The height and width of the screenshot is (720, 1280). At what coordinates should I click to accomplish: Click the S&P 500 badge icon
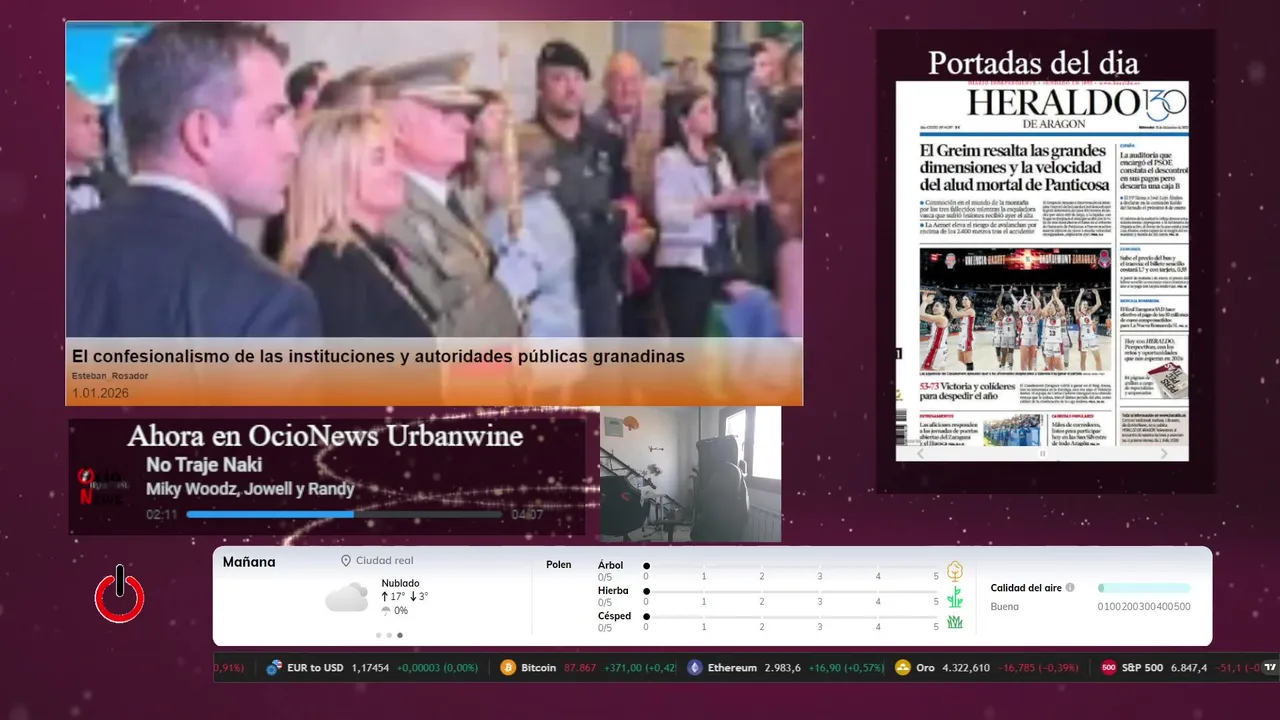pyautogui.click(x=1108, y=667)
